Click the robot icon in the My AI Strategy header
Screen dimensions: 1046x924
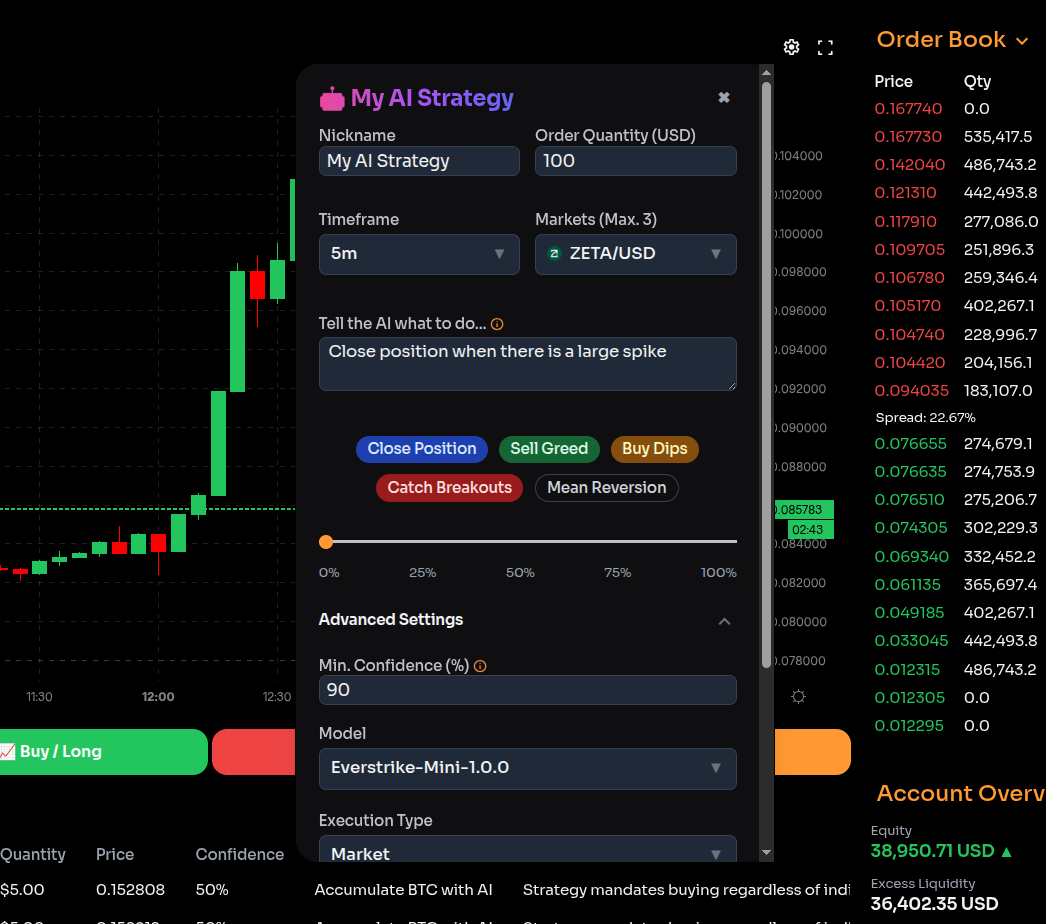333,98
